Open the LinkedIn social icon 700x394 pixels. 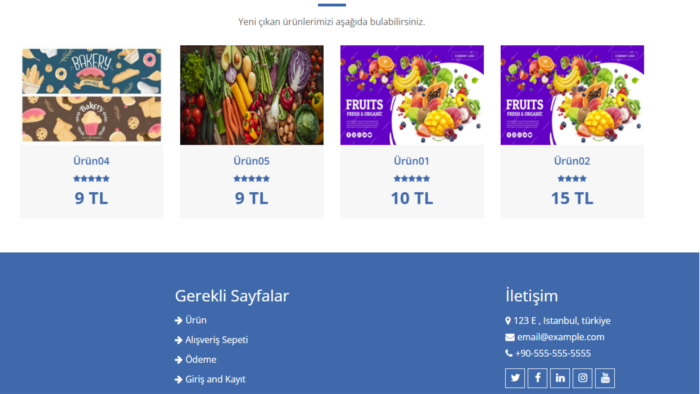point(560,378)
